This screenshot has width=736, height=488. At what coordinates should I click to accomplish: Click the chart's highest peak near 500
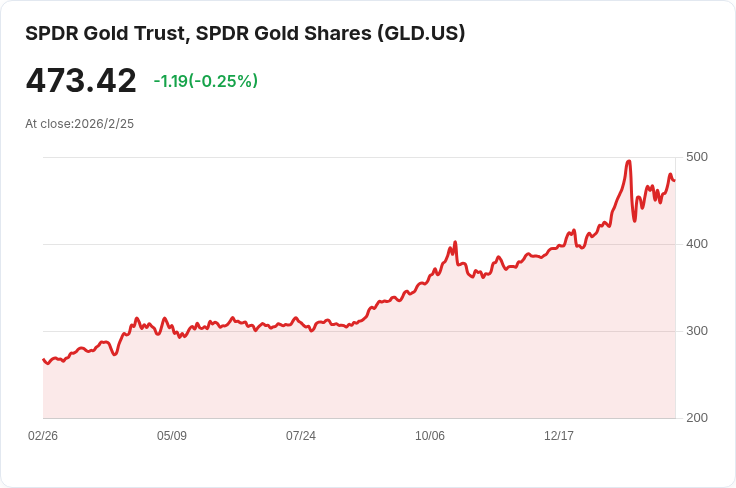(x=628, y=161)
